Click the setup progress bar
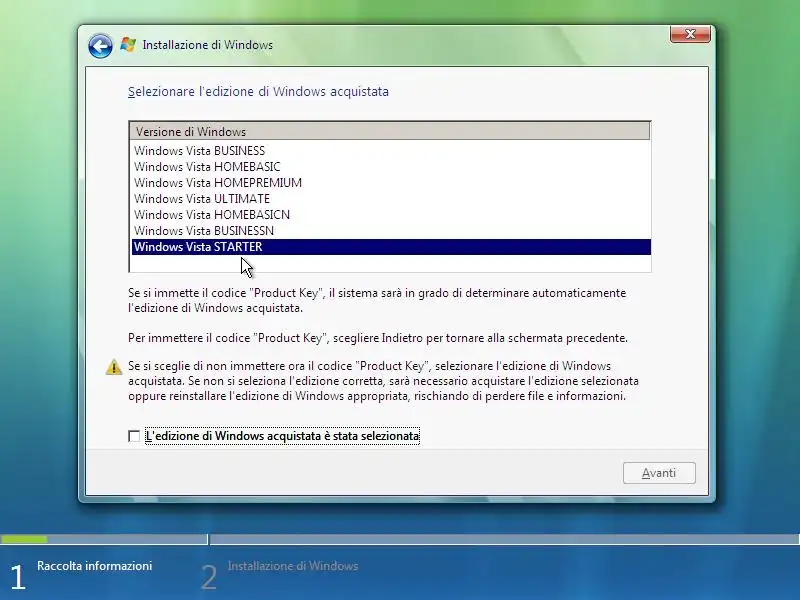Image resolution: width=800 pixels, height=600 pixels. click(400, 539)
